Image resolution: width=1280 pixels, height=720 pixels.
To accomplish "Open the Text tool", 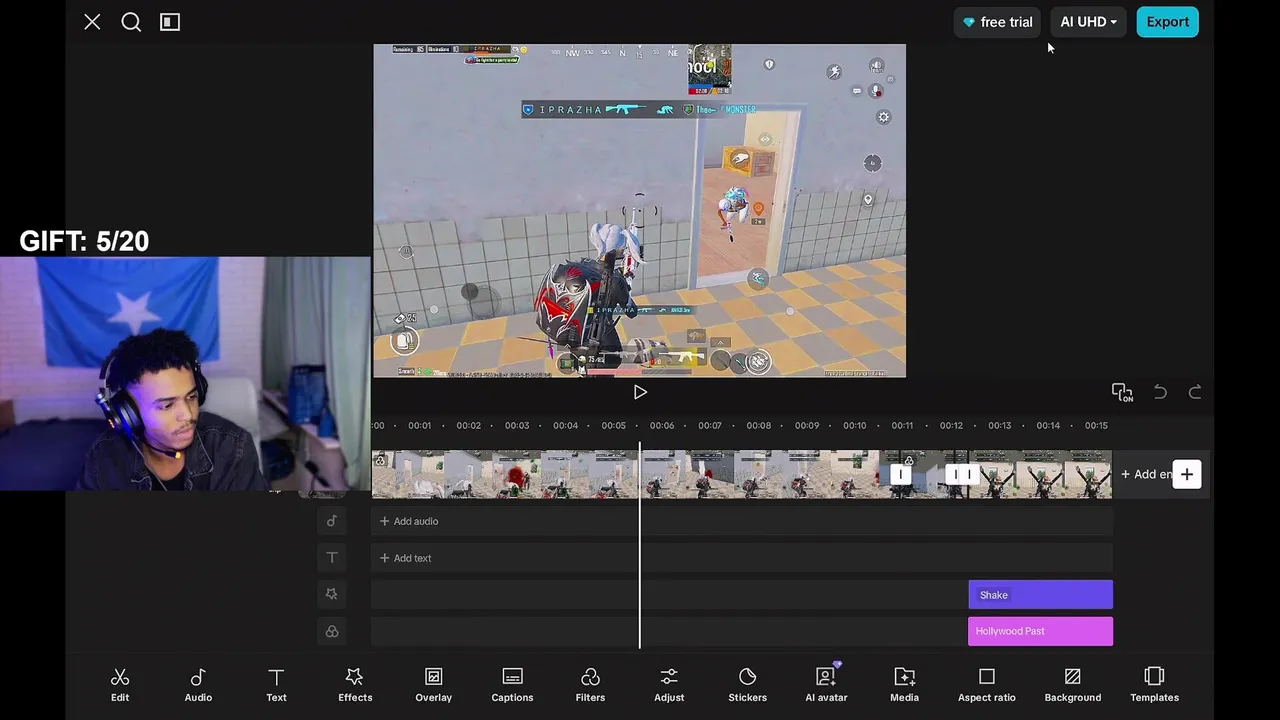I will click(276, 685).
